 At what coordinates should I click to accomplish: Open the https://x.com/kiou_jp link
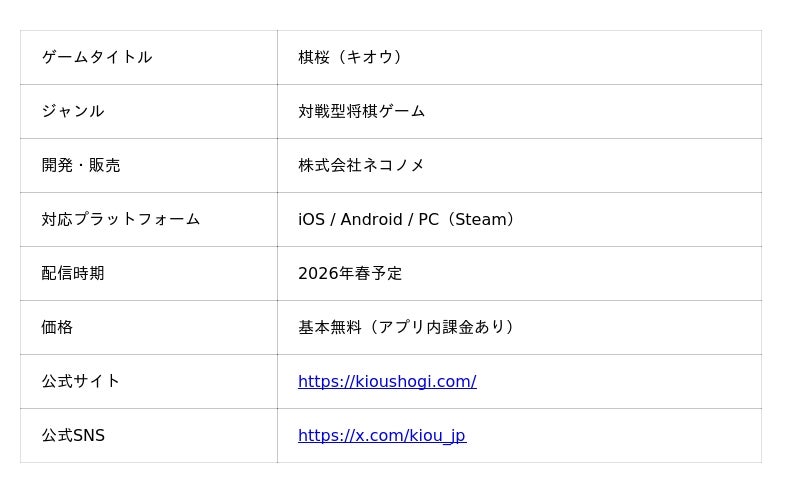[x=381, y=435]
